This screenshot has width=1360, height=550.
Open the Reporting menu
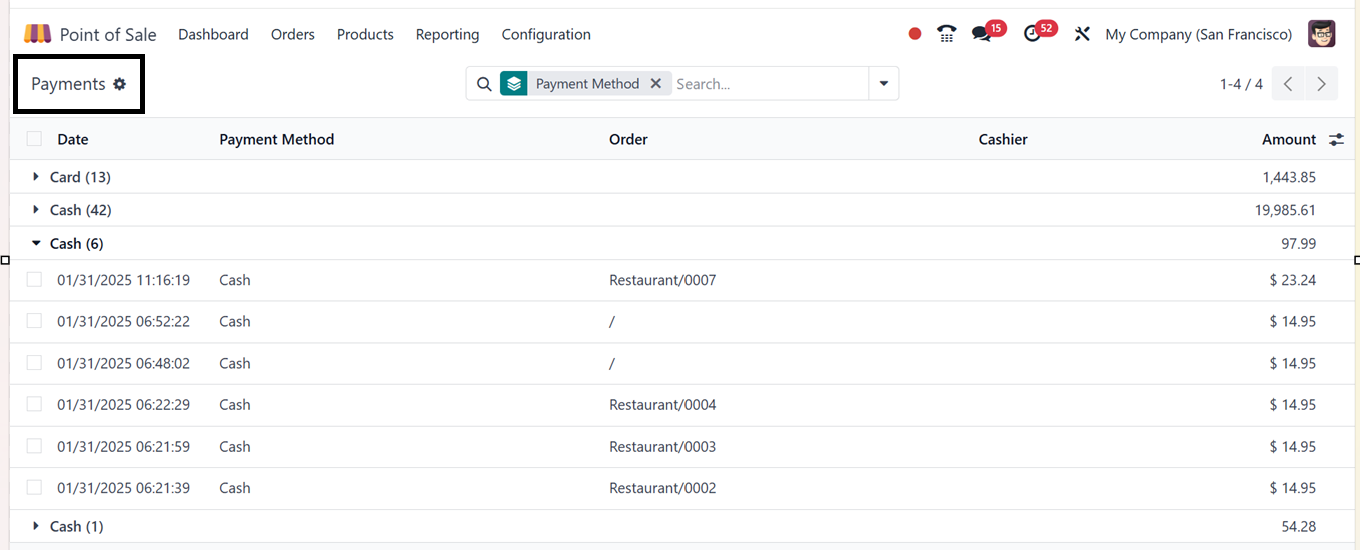pos(447,34)
